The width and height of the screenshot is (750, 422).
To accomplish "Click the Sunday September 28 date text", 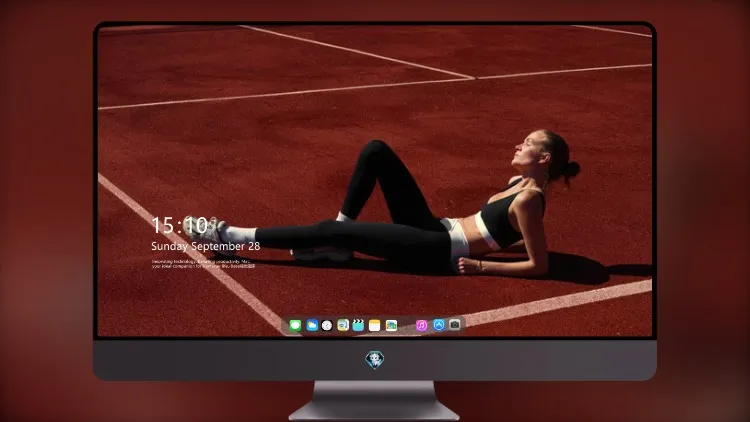I will [x=206, y=246].
